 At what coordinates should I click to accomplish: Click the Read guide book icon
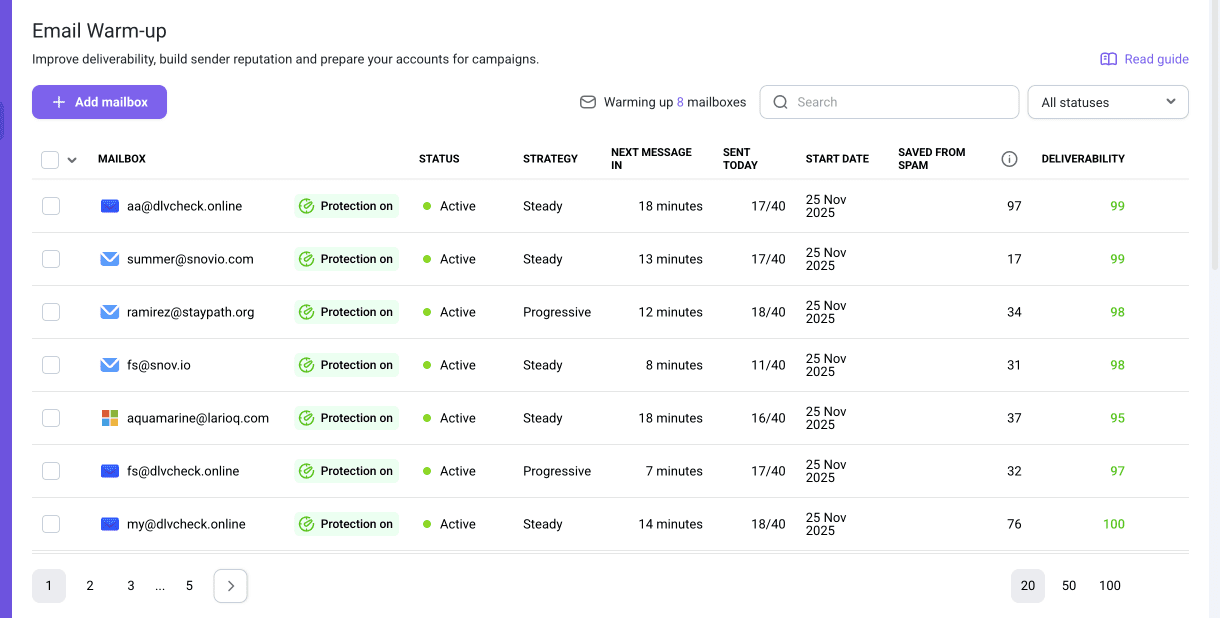click(x=1108, y=59)
